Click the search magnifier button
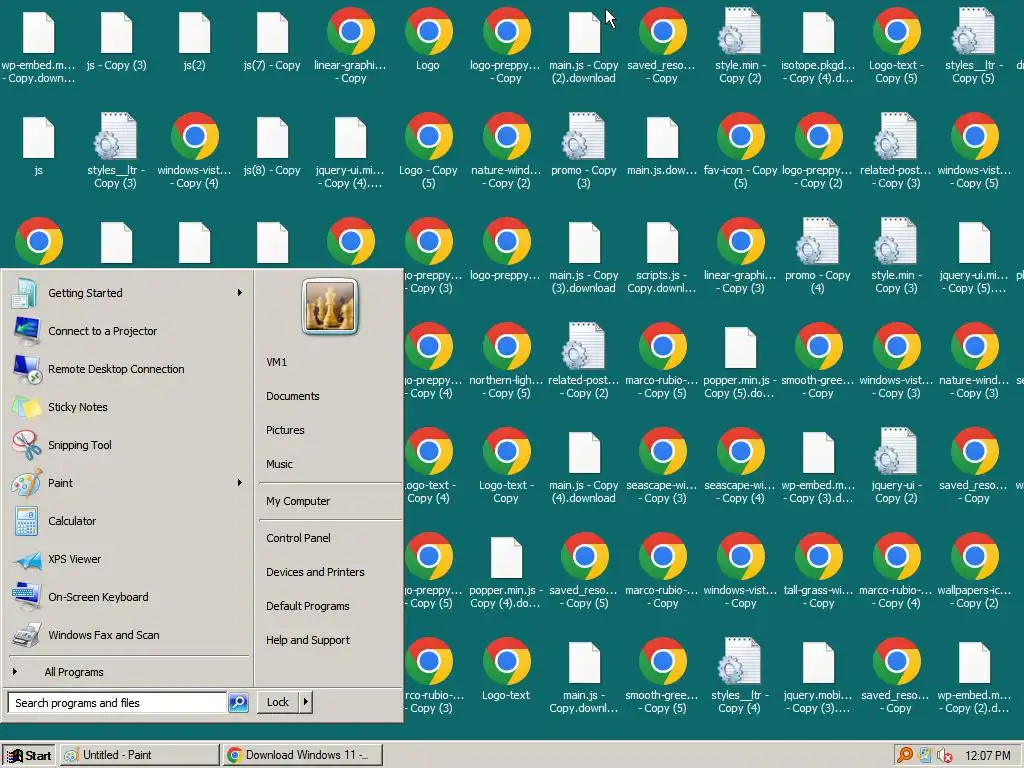The width and height of the screenshot is (1024, 768). tap(238, 703)
